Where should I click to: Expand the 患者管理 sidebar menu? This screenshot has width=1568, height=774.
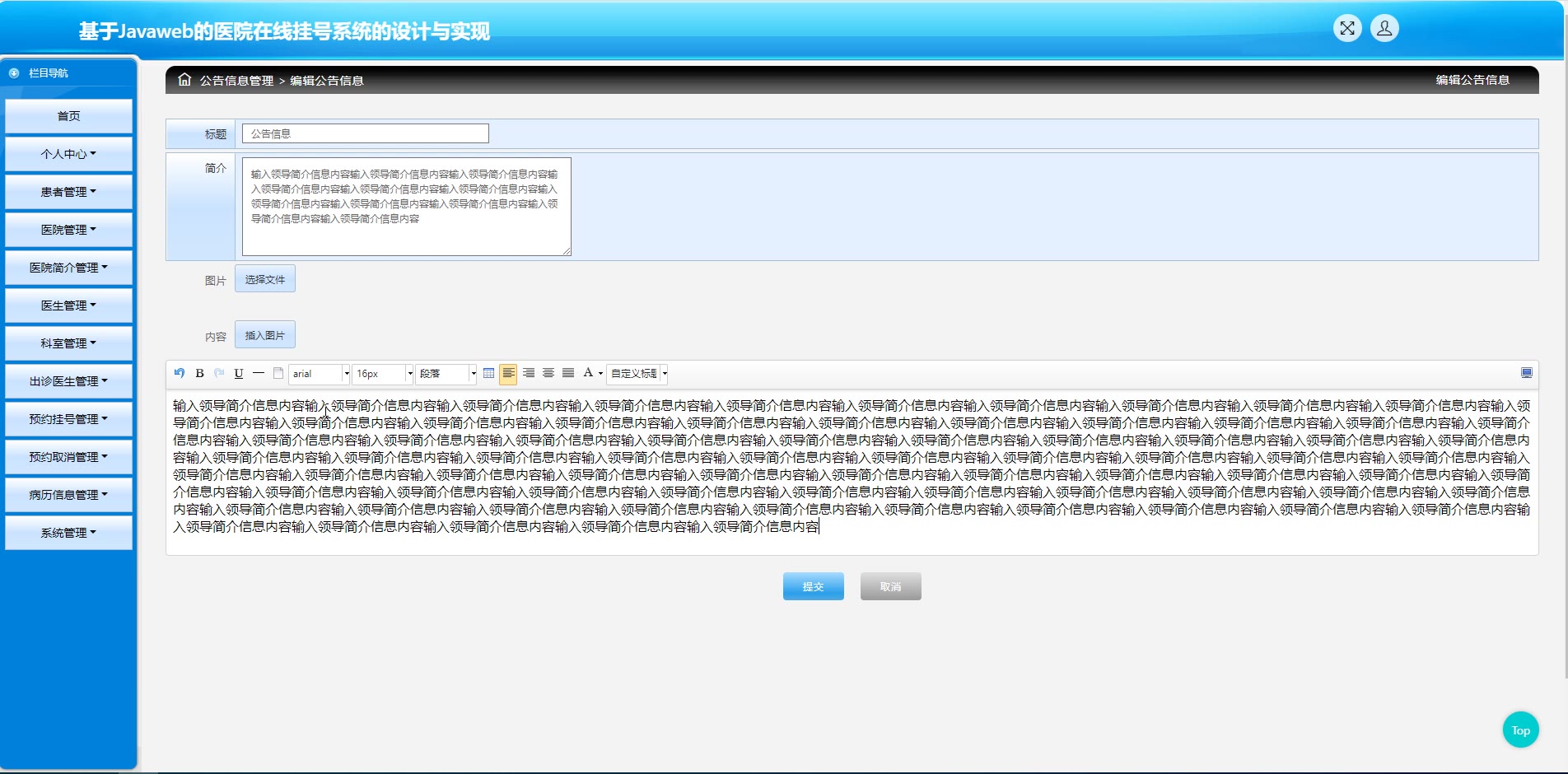68,192
